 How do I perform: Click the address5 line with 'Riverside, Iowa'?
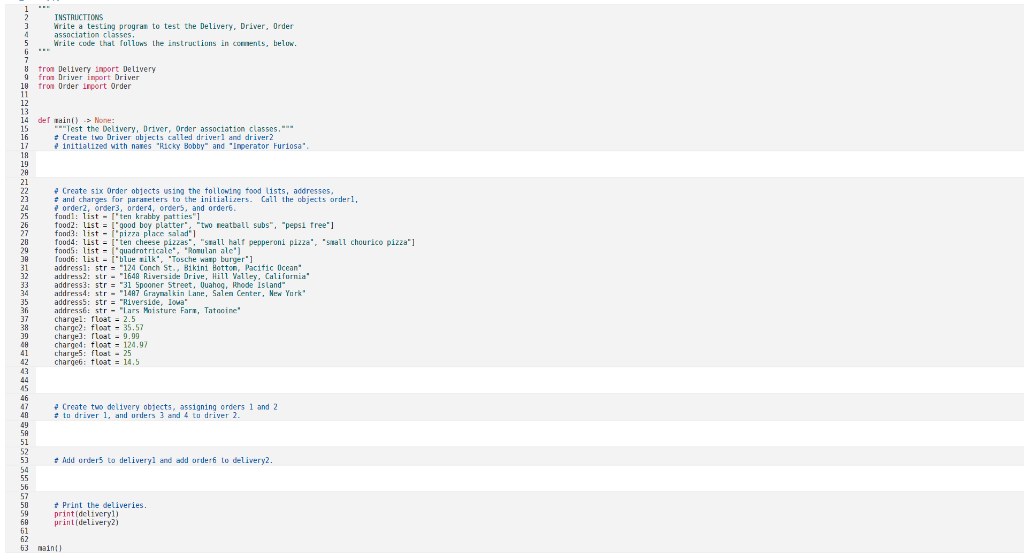[x=121, y=303]
